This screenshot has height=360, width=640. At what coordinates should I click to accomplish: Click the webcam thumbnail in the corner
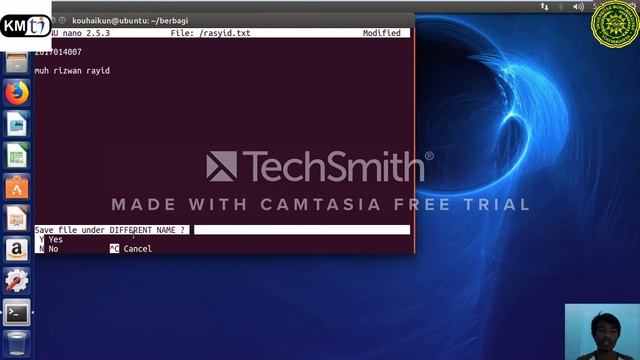coord(602,332)
